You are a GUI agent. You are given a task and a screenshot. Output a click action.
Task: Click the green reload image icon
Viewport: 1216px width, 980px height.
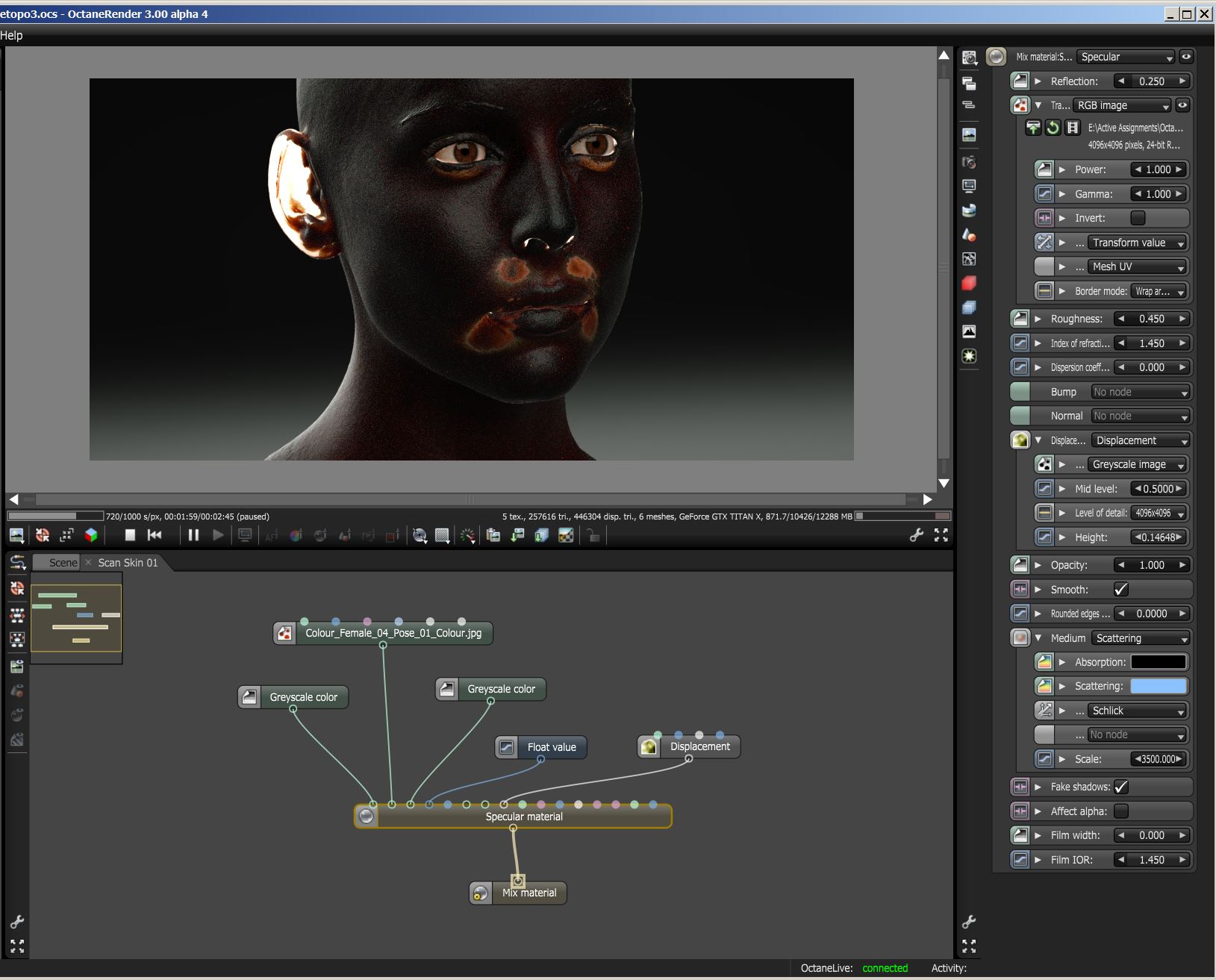(x=1053, y=128)
